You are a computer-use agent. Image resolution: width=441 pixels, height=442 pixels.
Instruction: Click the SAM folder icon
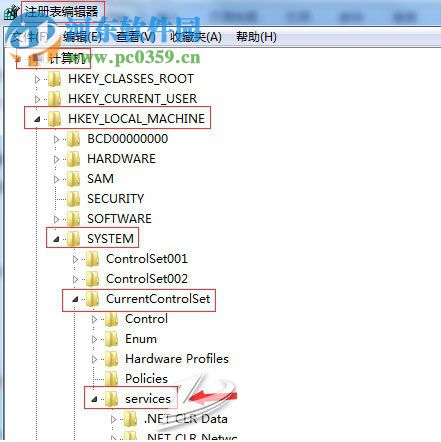click(73, 179)
